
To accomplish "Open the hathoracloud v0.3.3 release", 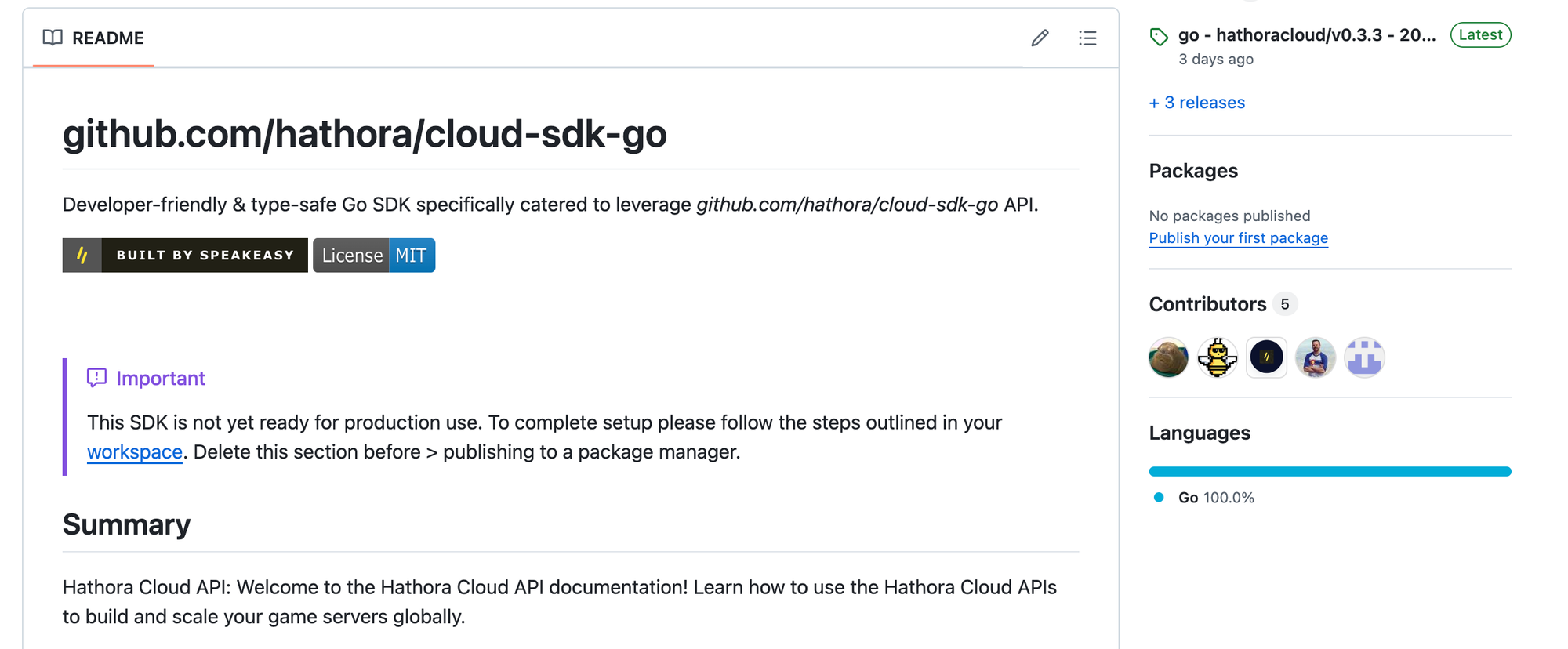I will click(x=1306, y=35).
